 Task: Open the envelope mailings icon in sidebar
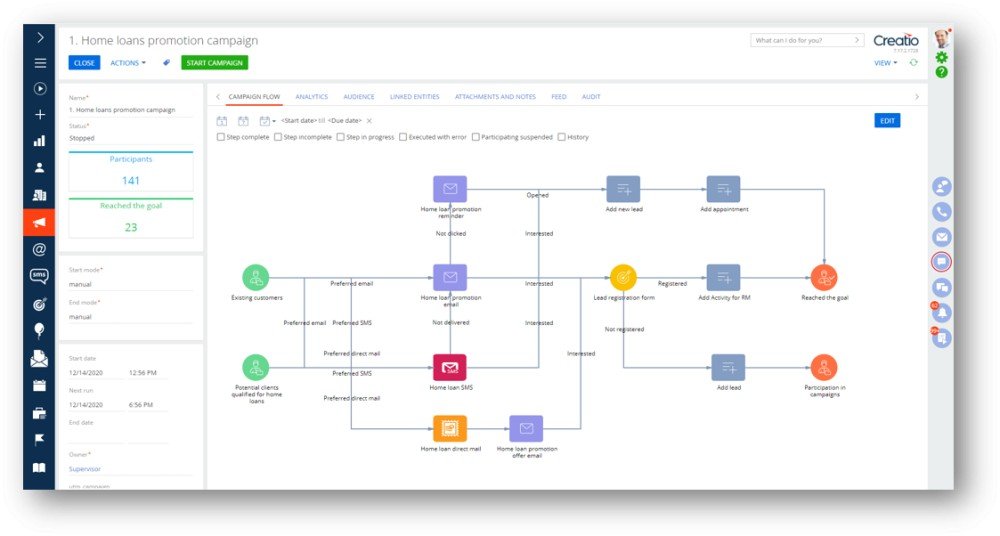point(40,359)
